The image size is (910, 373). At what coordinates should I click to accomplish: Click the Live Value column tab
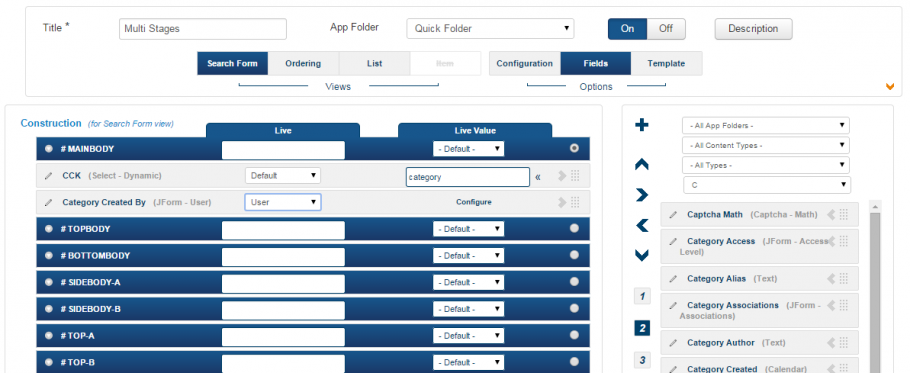point(475,131)
